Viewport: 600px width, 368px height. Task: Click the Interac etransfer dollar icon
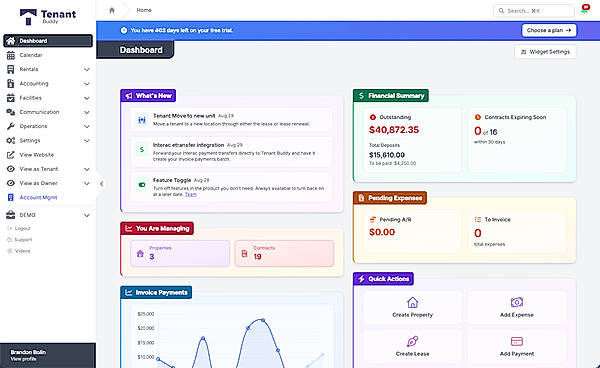[x=142, y=149]
